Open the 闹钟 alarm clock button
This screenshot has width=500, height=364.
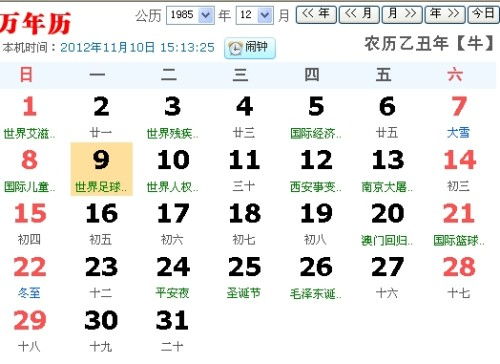[250, 48]
